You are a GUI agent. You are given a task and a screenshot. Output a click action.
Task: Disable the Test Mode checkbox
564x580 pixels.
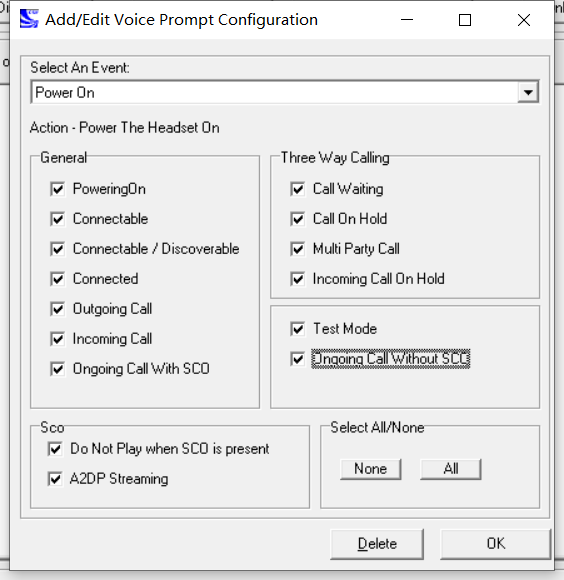(x=298, y=329)
